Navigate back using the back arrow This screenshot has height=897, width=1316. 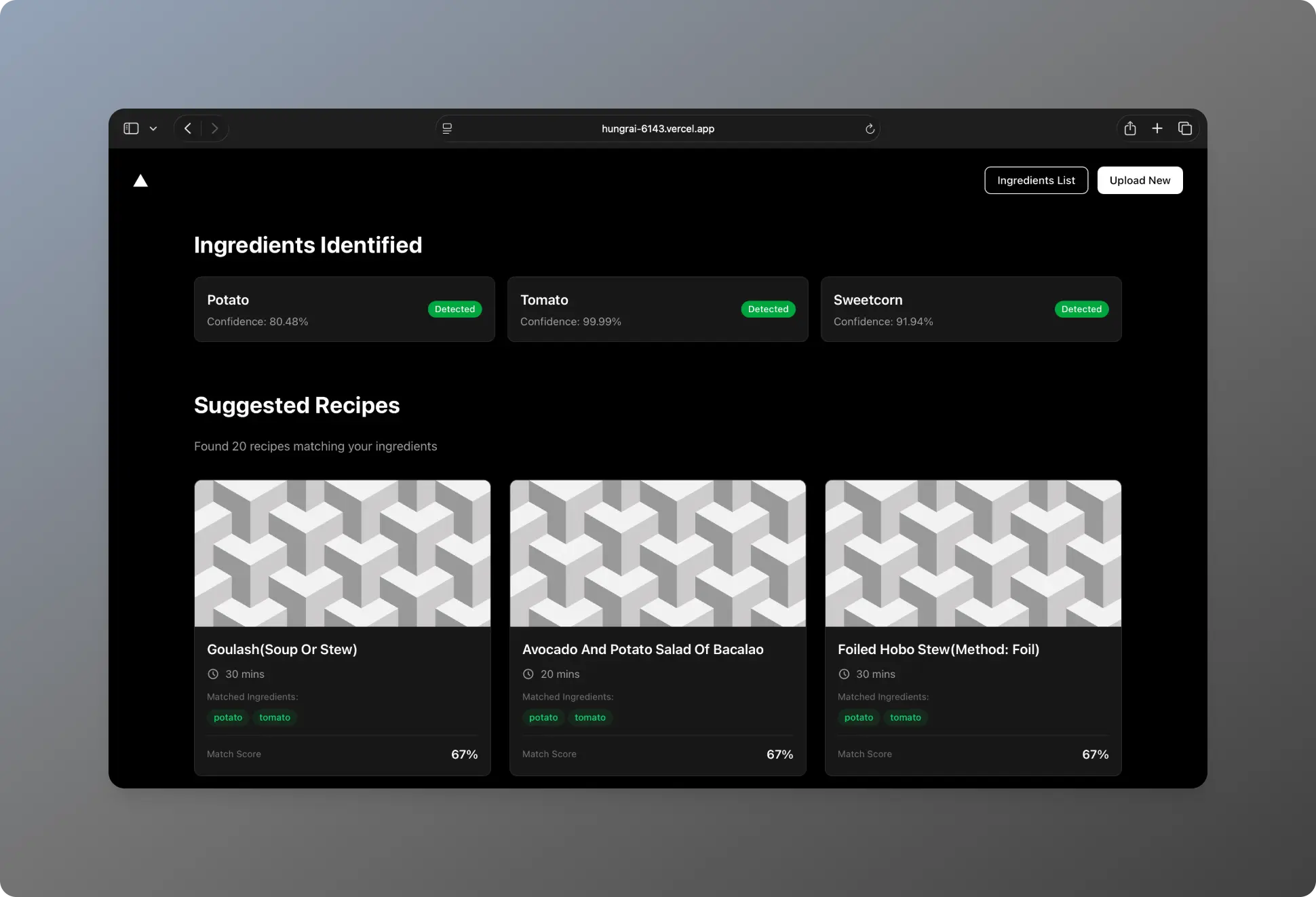click(188, 128)
